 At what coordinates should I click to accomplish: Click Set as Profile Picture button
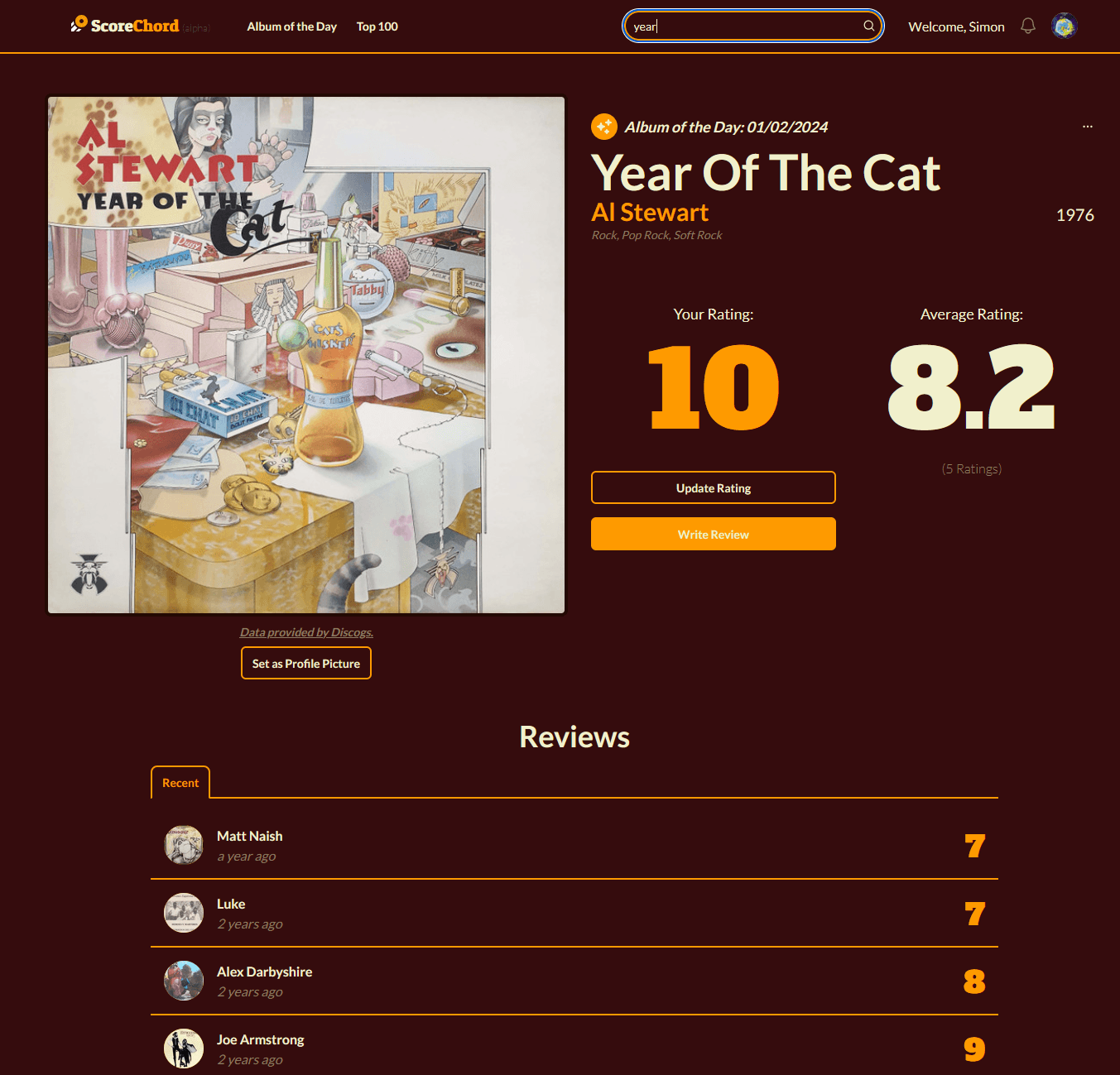click(x=306, y=663)
